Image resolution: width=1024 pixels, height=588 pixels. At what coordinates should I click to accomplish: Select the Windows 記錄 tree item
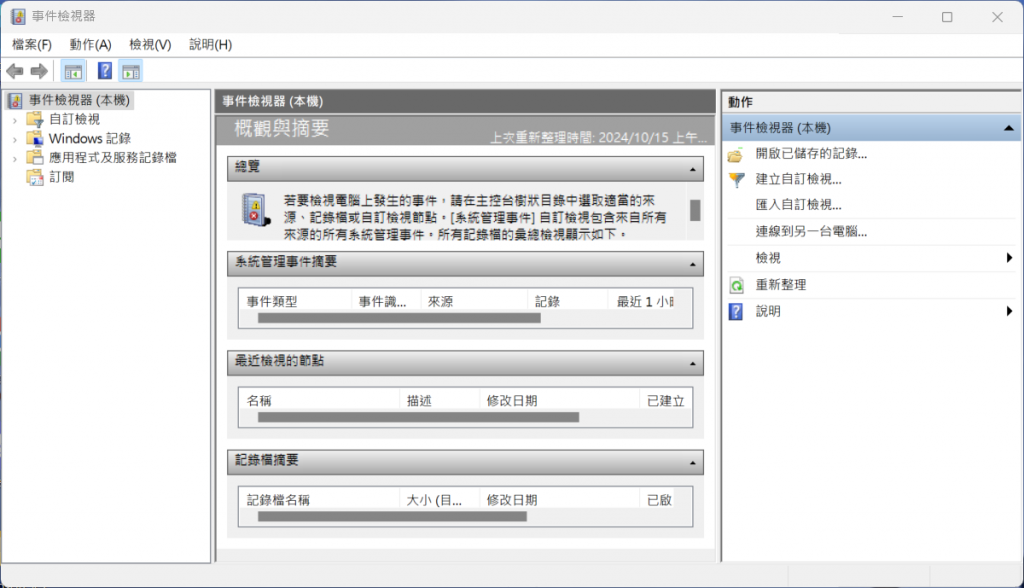click(x=89, y=139)
